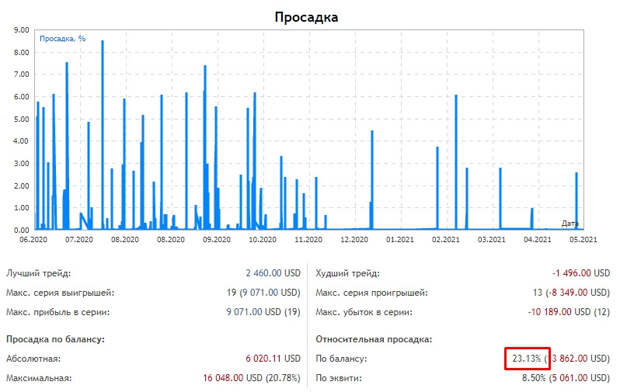
Task: Click the value 16 048.00 USD (20.78%)
Action: click(x=252, y=378)
